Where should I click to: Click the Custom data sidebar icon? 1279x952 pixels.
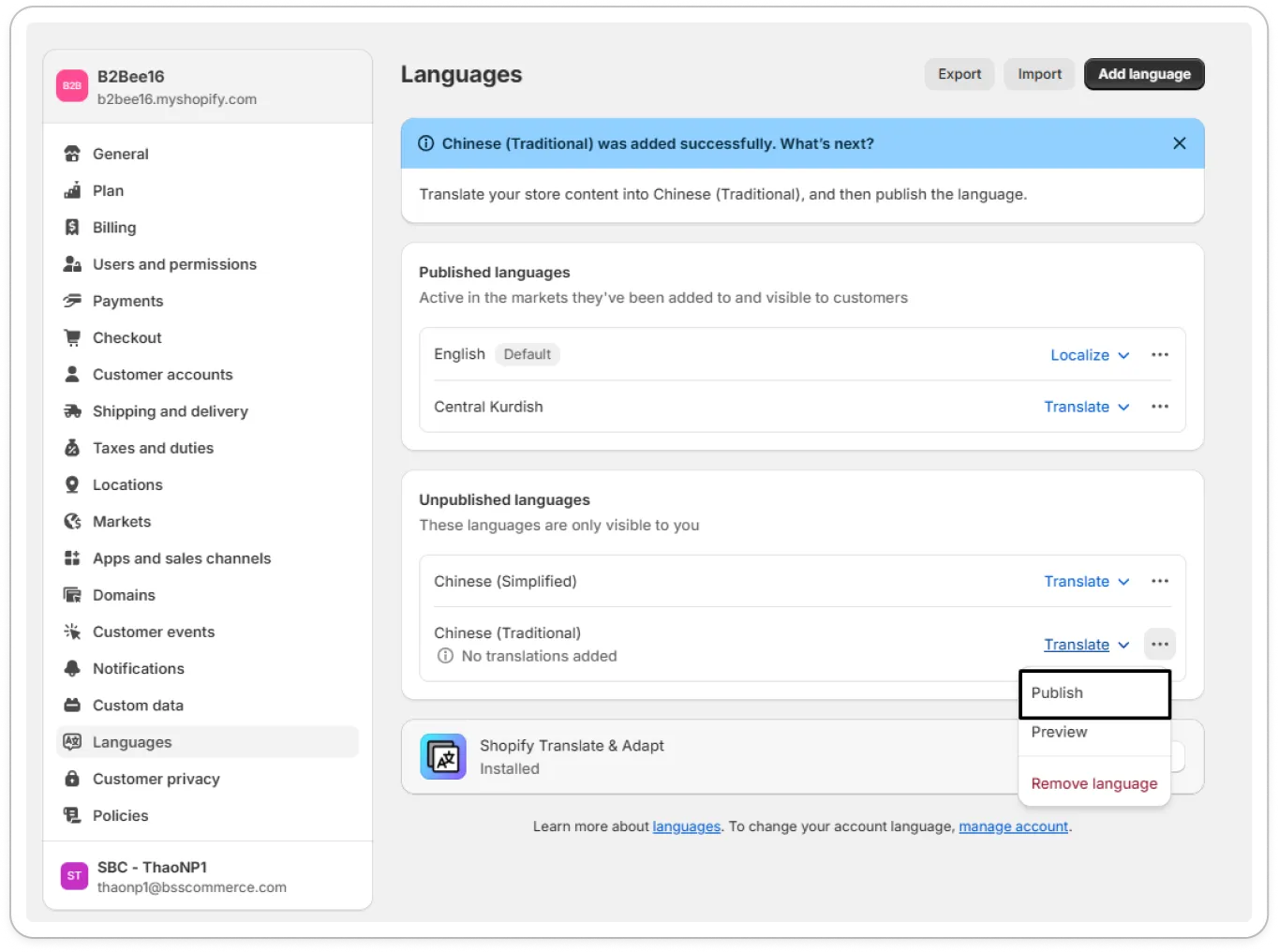click(x=72, y=705)
